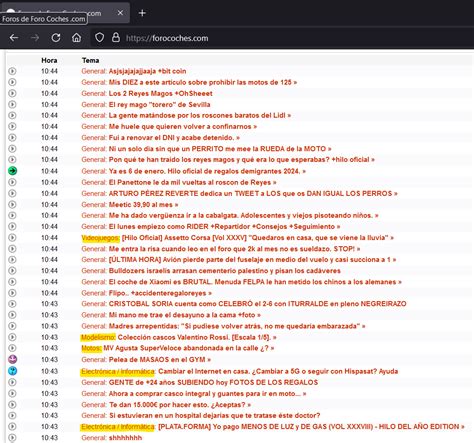Open thread Asjsjajajajjaaja +bit coin
Viewport: 474px width, 443px height.
coord(147,71)
